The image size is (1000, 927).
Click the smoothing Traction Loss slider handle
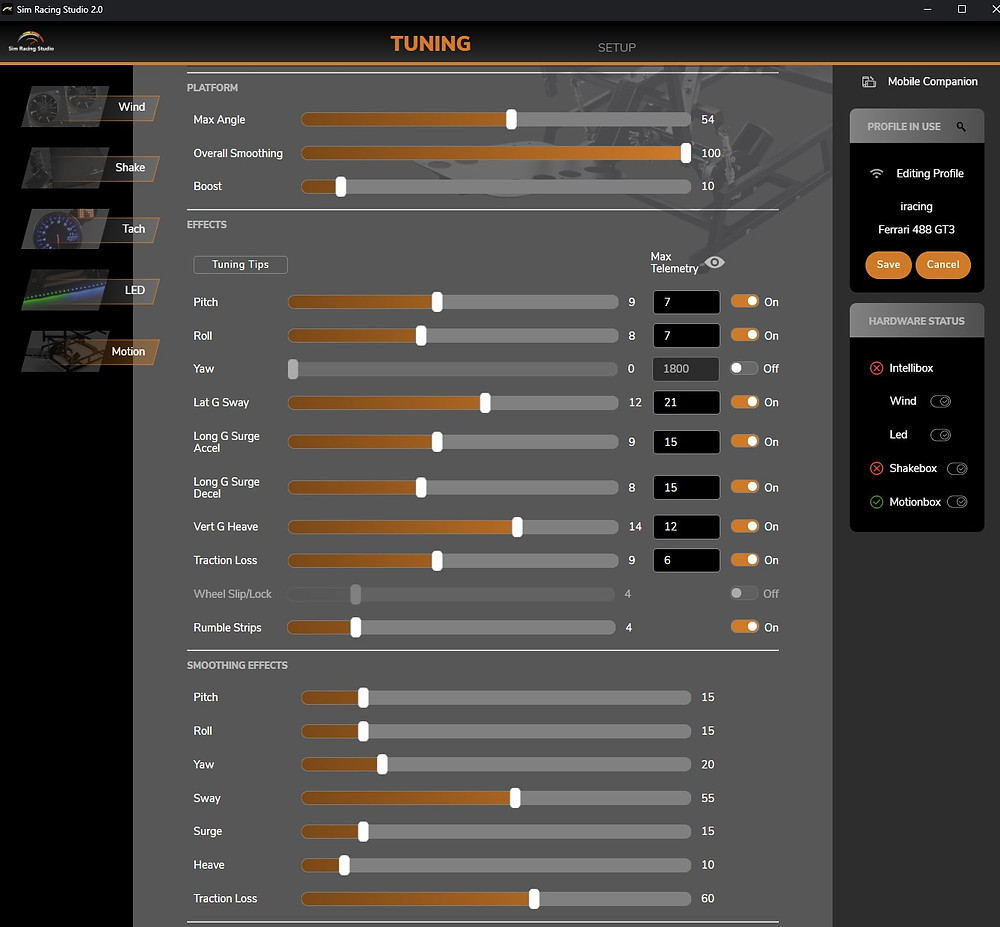click(x=534, y=898)
